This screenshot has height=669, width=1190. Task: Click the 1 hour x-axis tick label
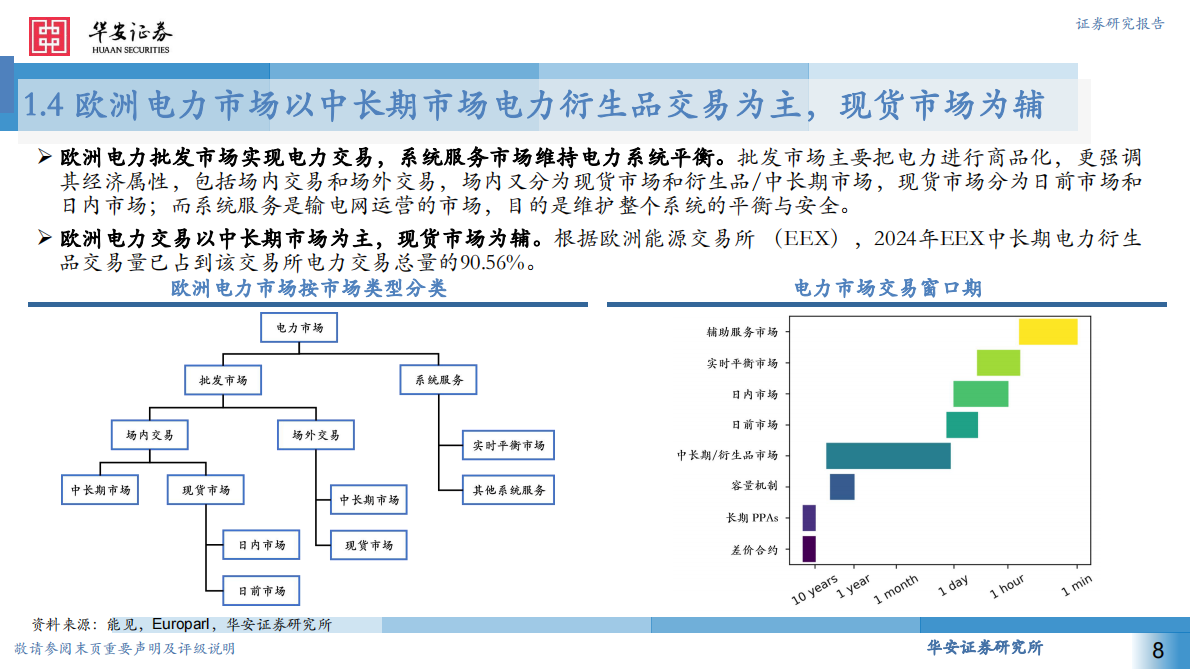tap(1006, 586)
